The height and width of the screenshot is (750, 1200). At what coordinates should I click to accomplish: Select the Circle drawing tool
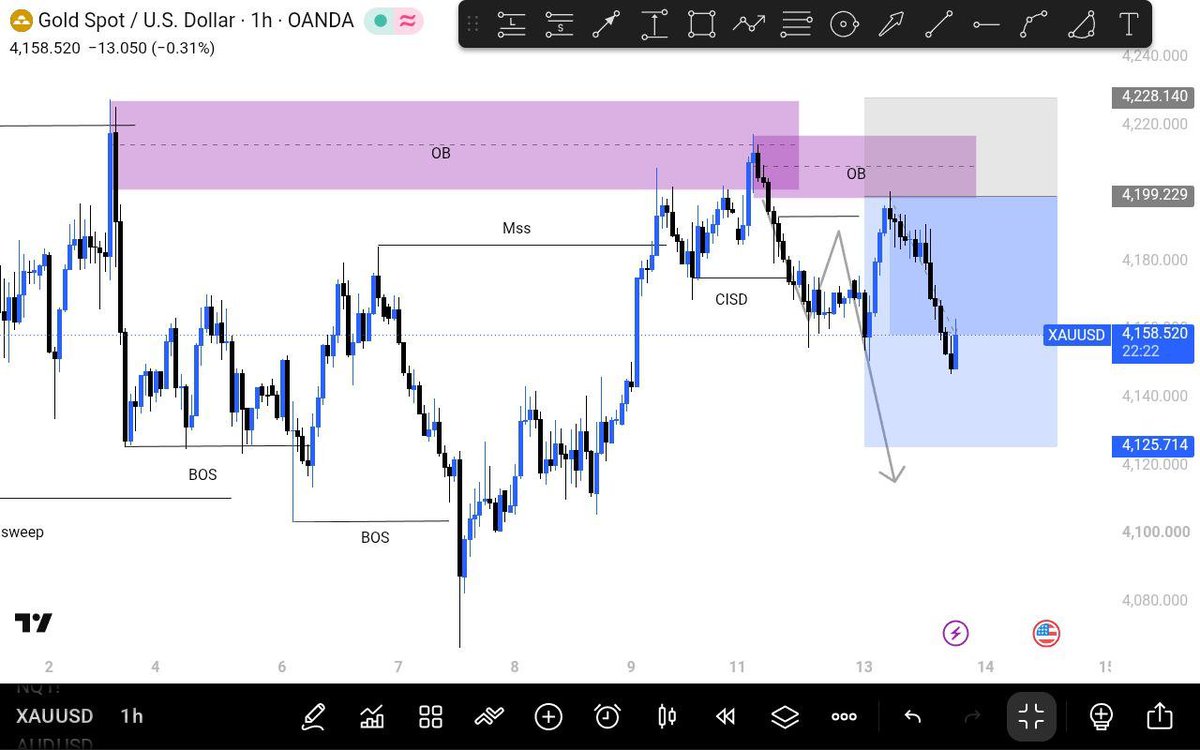point(845,24)
